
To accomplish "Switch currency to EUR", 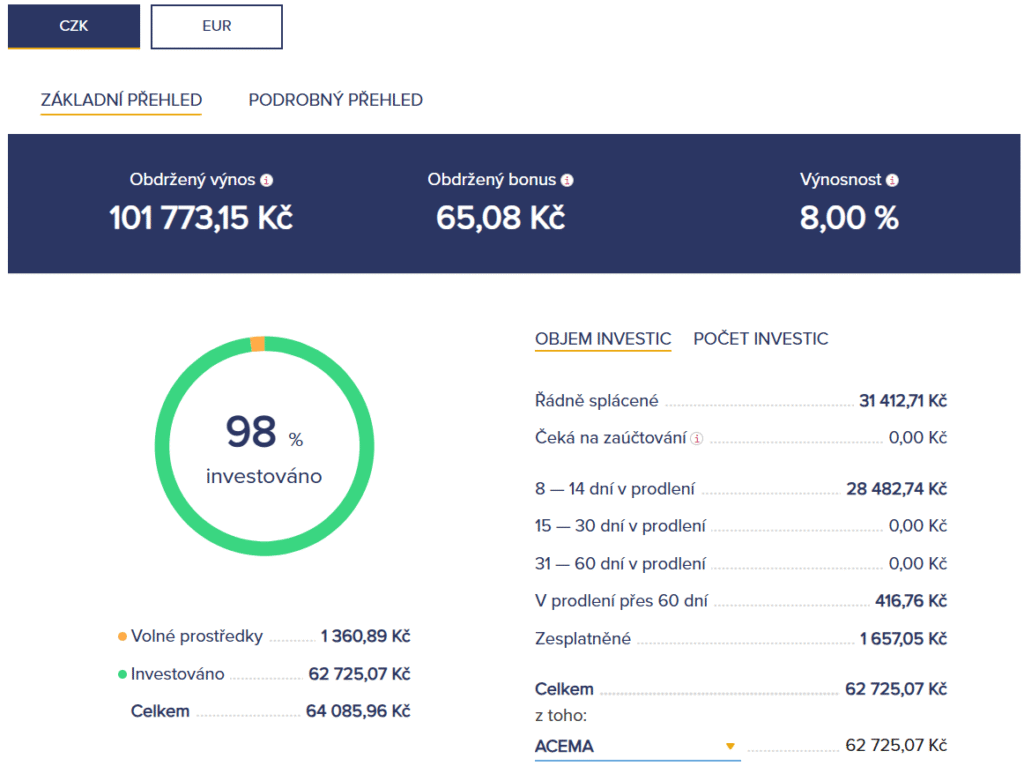I will (x=217, y=26).
